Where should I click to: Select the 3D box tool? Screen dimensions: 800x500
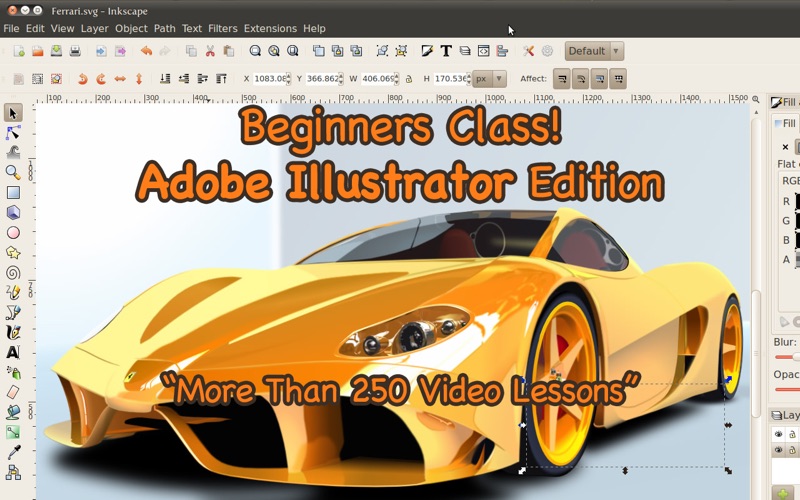coord(13,212)
